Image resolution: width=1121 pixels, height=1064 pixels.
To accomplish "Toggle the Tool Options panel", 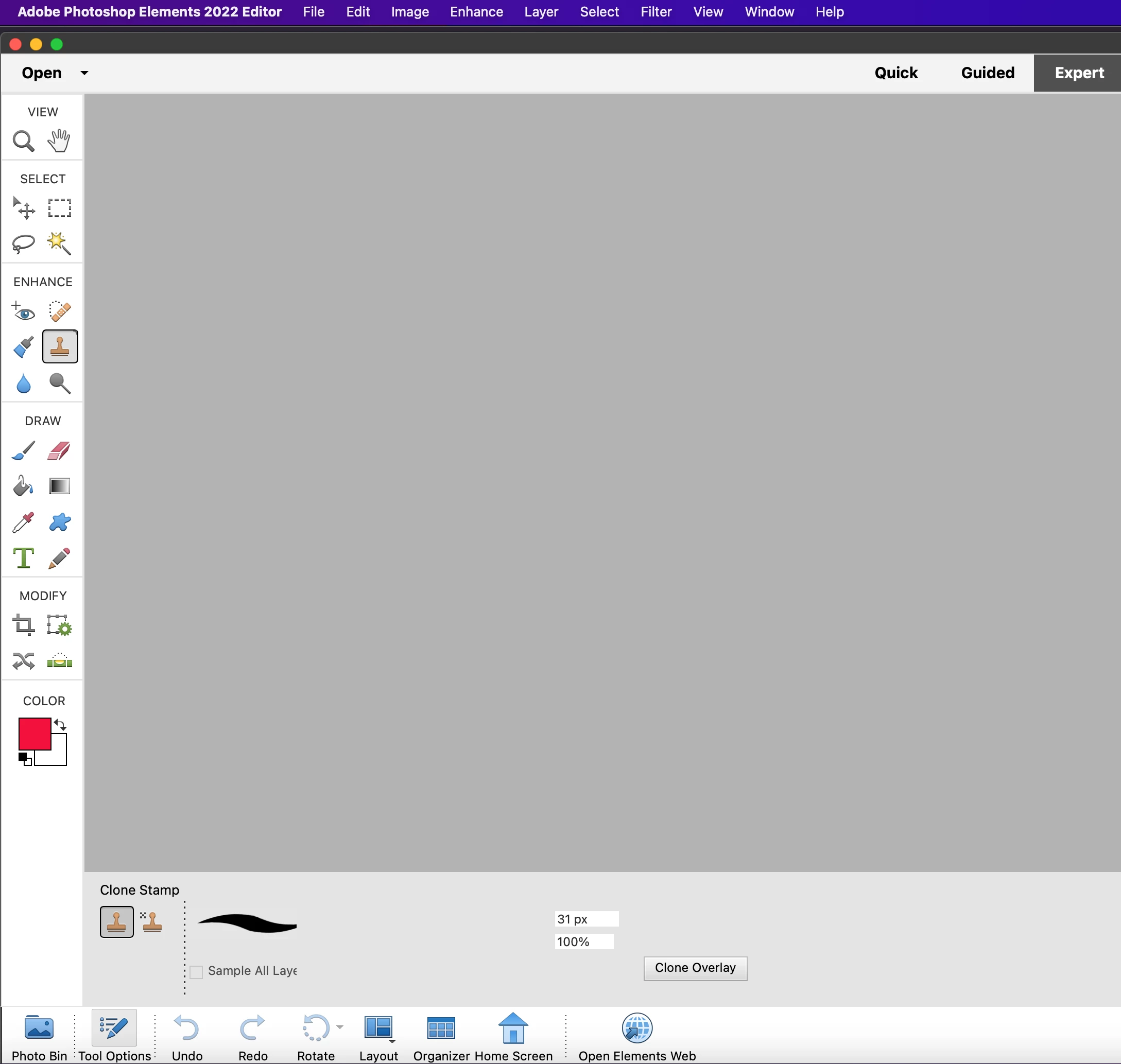I will click(x=115, y=1035).
